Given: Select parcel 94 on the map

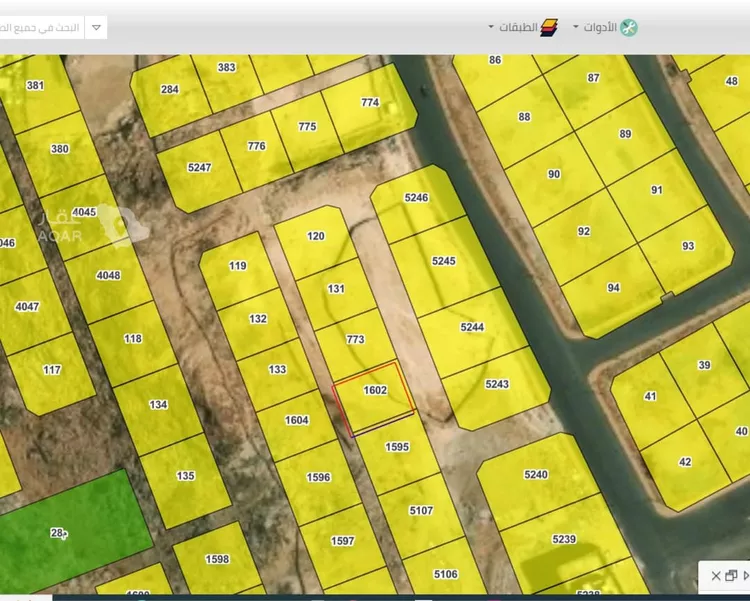Looking at the screenshot, I should [x=613, y=293].
